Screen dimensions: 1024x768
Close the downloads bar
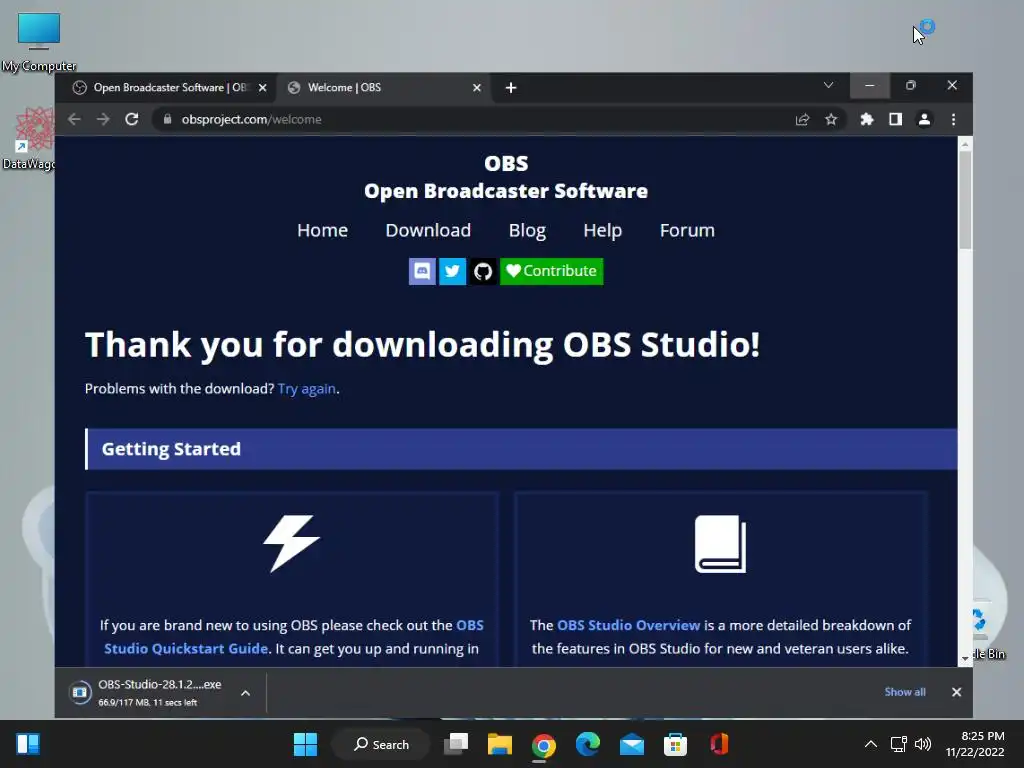[x=956, y=692]
